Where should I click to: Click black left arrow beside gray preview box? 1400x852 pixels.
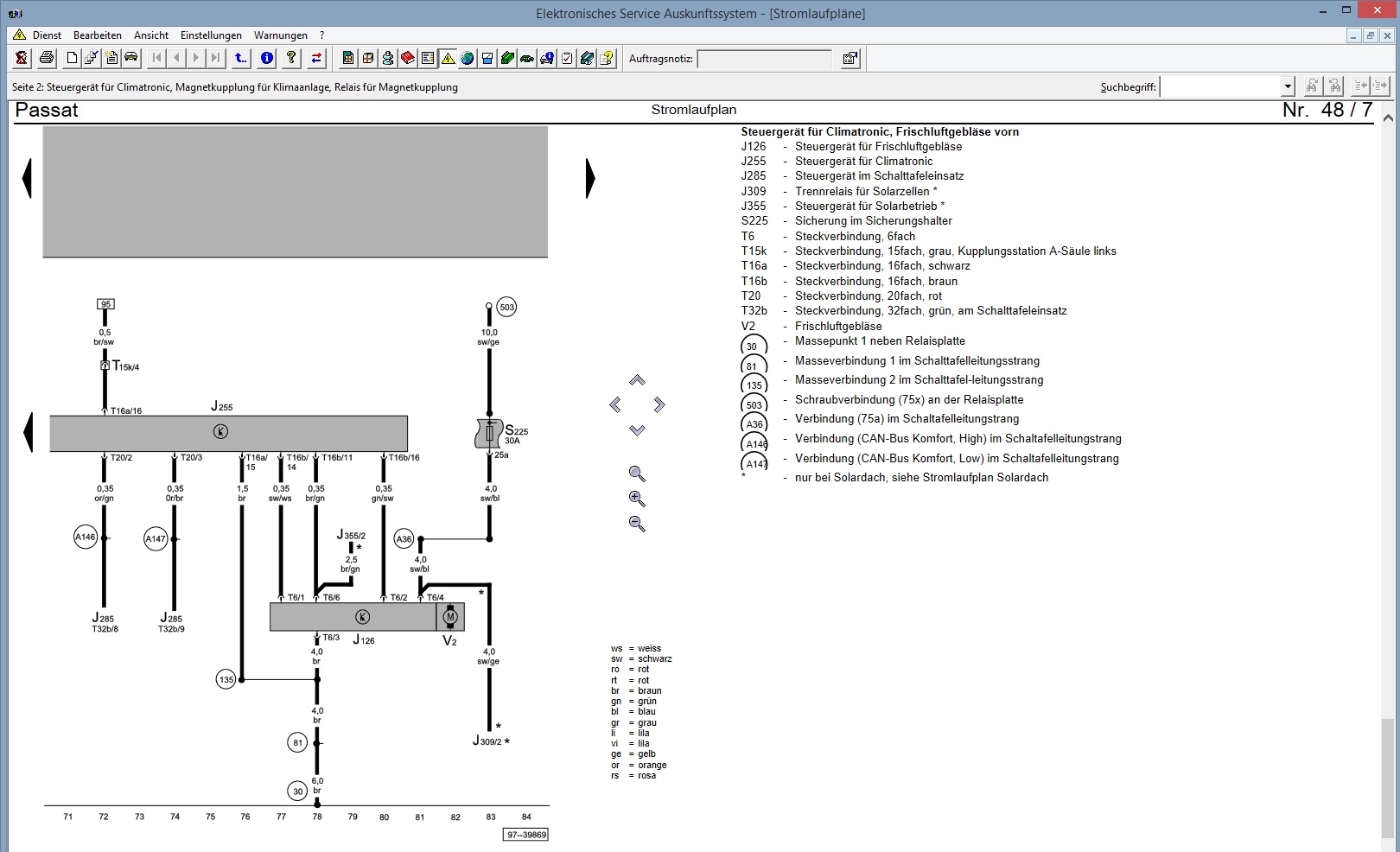pos(27,178)
